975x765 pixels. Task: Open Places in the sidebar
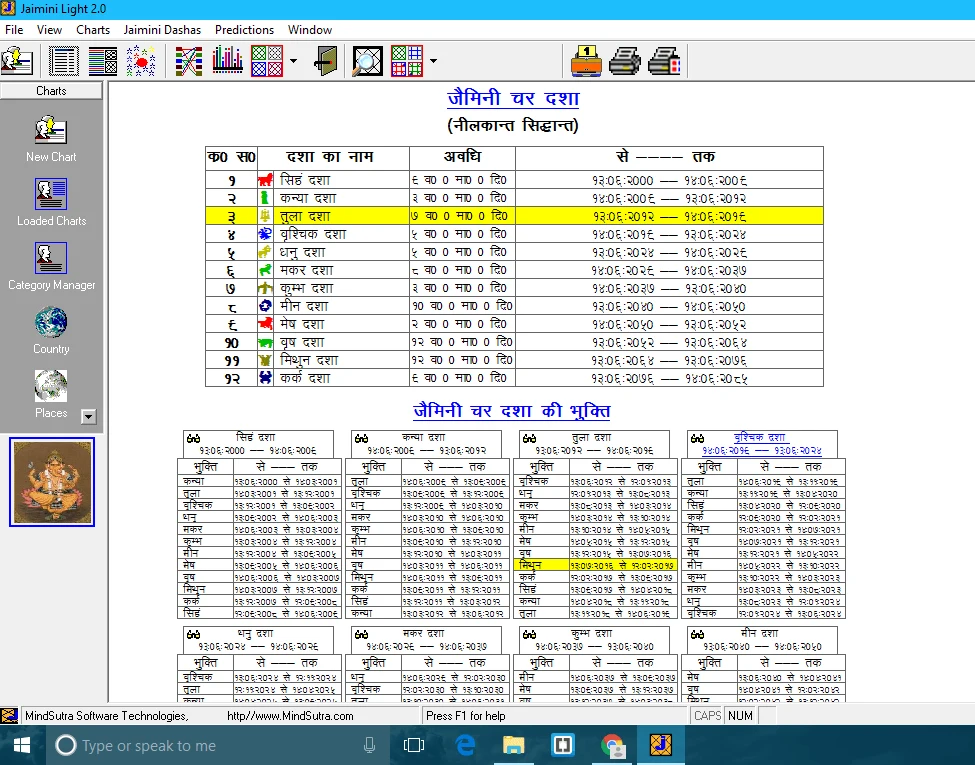[x=51, y=394]
